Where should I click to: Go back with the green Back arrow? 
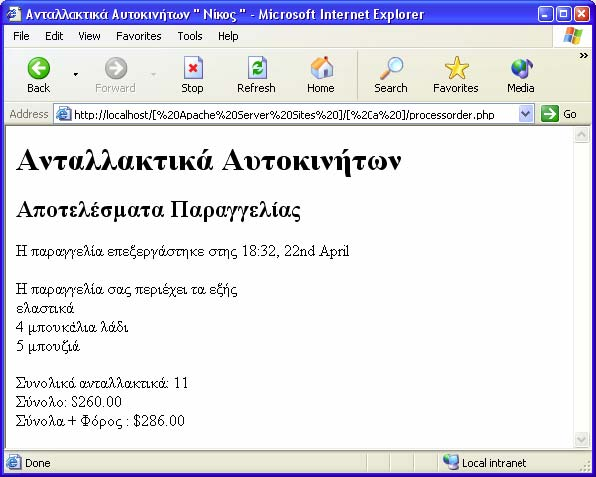tap(38, 68)
